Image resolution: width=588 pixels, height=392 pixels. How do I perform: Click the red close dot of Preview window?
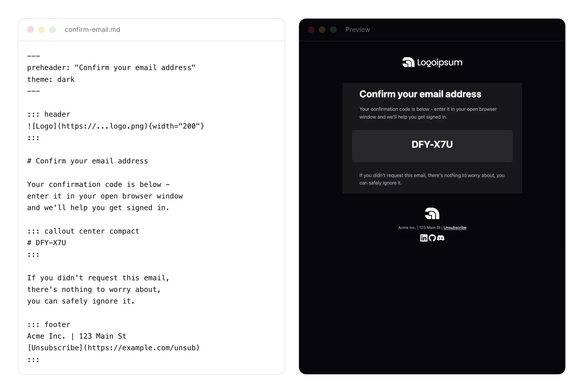(311, 30)
